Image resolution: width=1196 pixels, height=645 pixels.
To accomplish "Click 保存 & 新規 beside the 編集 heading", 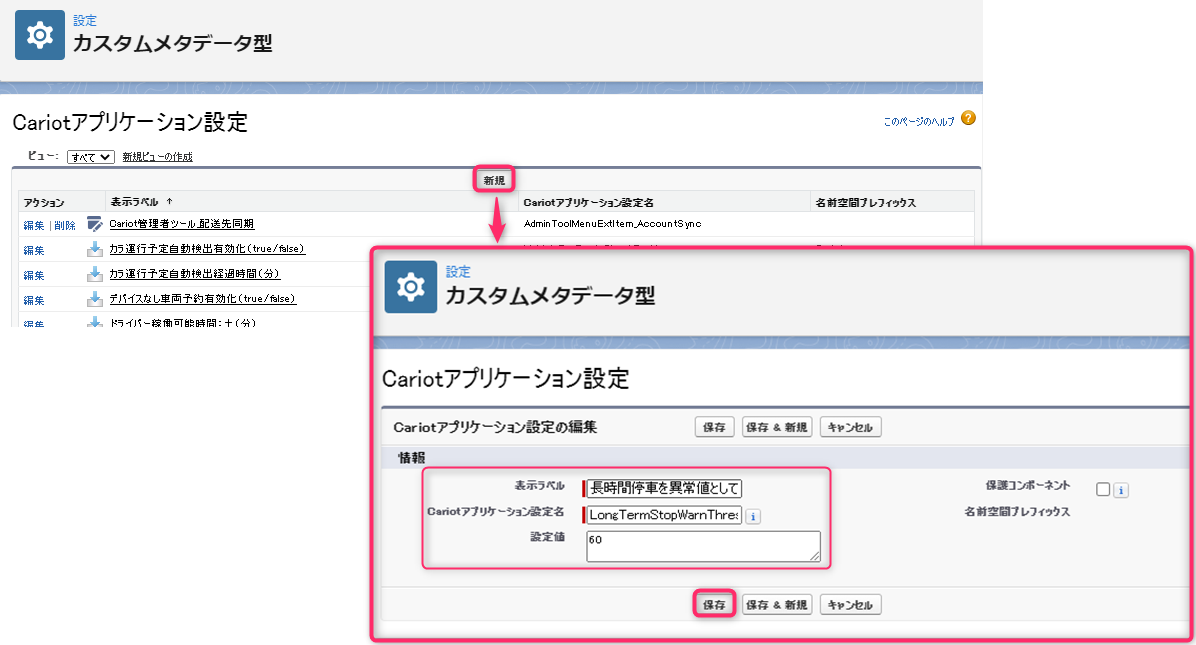I will click(776, 427).
